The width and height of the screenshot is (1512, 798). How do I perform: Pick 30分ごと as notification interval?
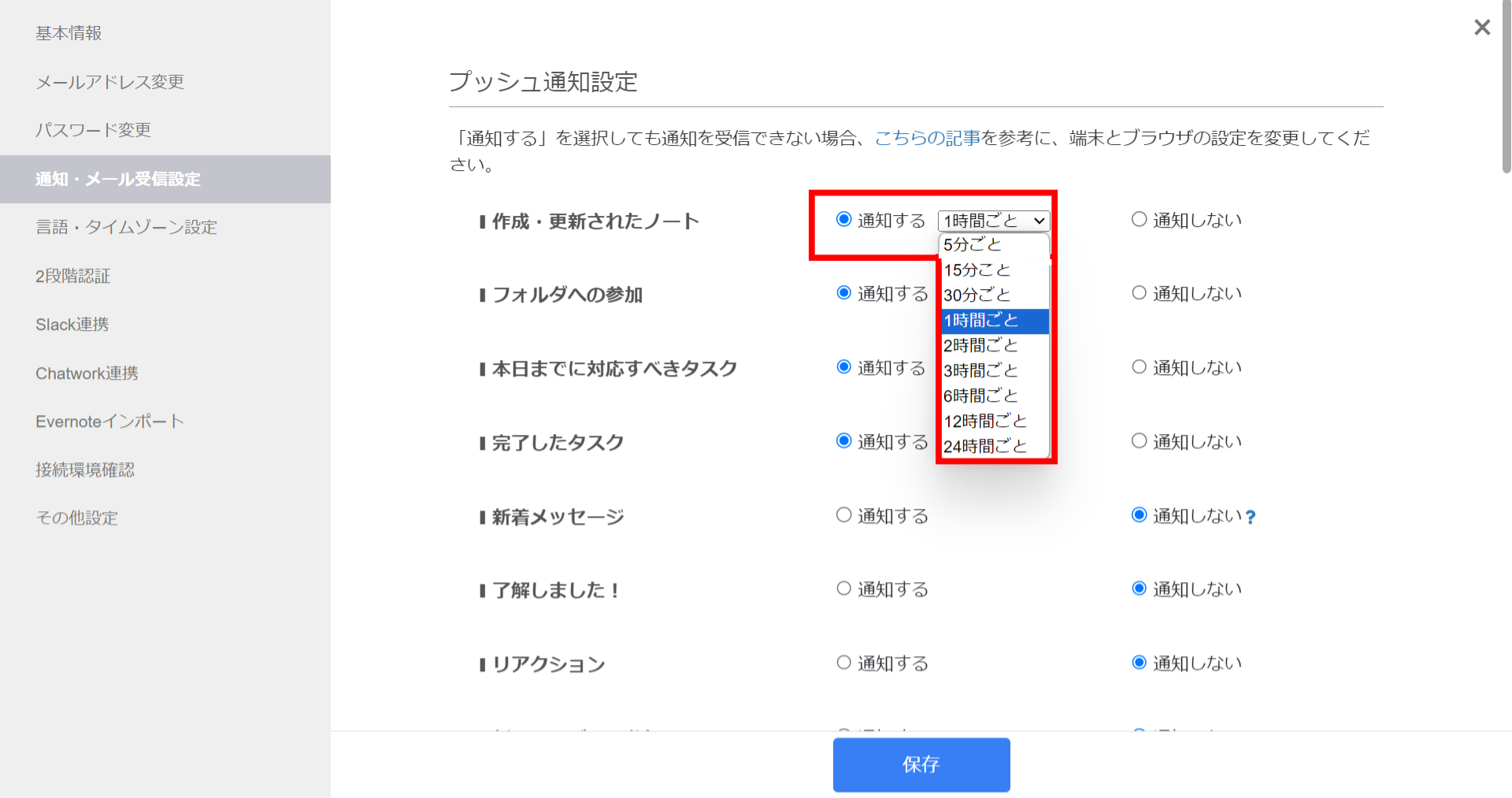976,295
